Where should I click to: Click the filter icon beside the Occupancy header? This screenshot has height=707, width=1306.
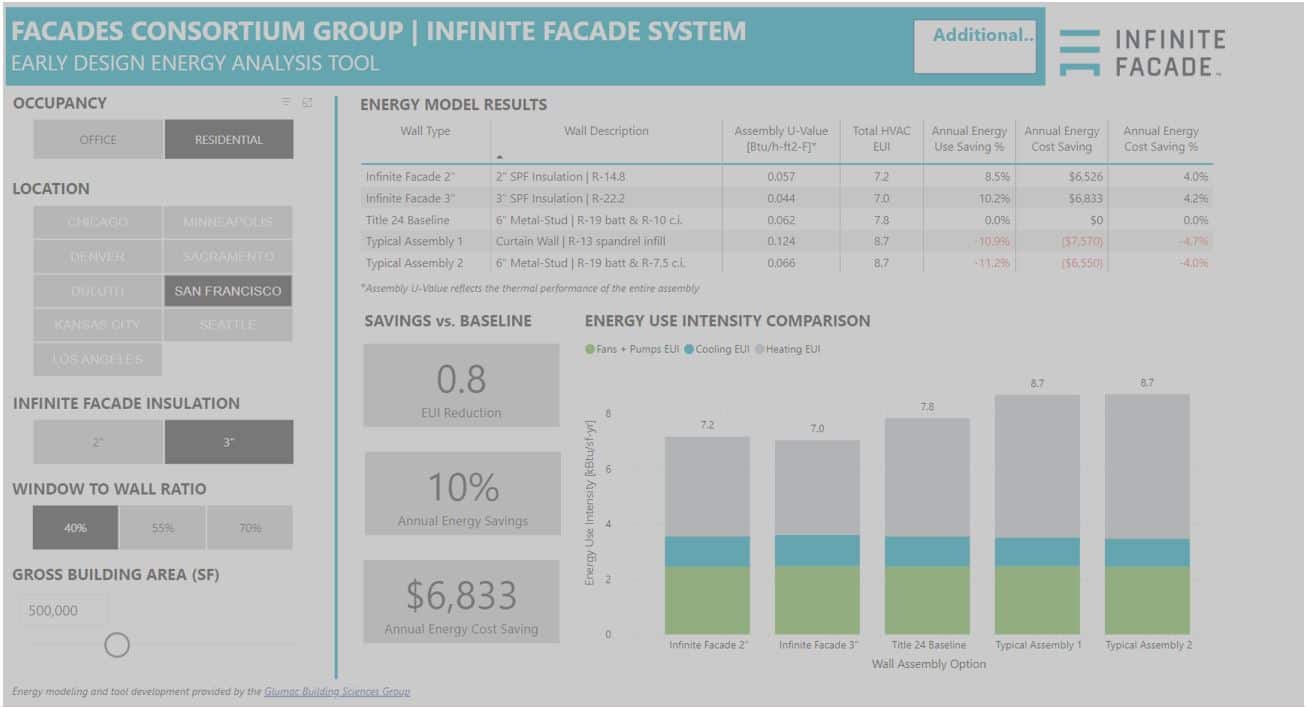pyautogui.click(x=287, y=102)
